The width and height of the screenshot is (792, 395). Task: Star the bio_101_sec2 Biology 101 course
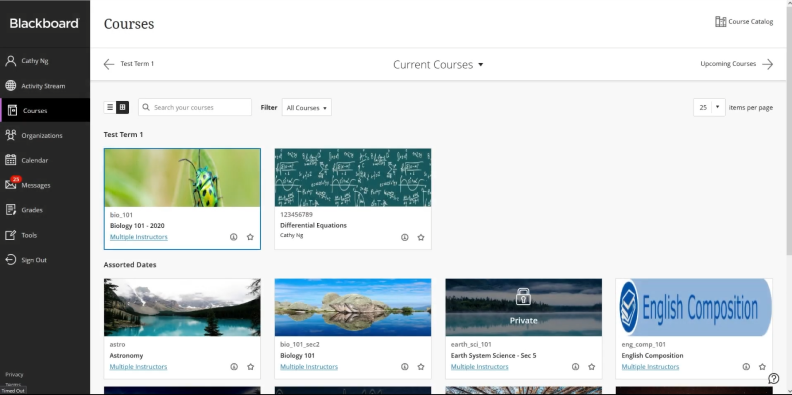click(x=421, y=367)
